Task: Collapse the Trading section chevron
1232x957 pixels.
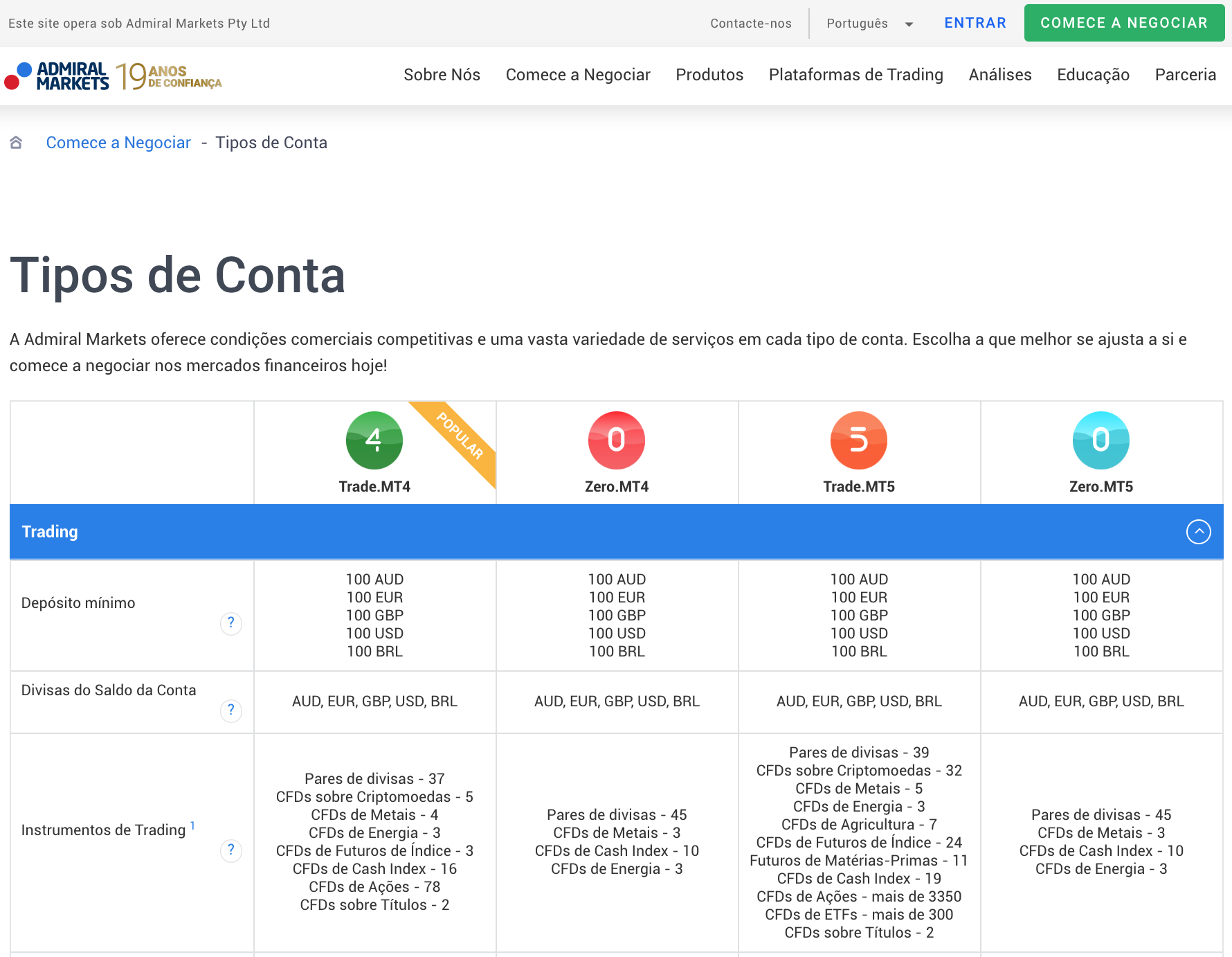Action: click(1199, 532)
